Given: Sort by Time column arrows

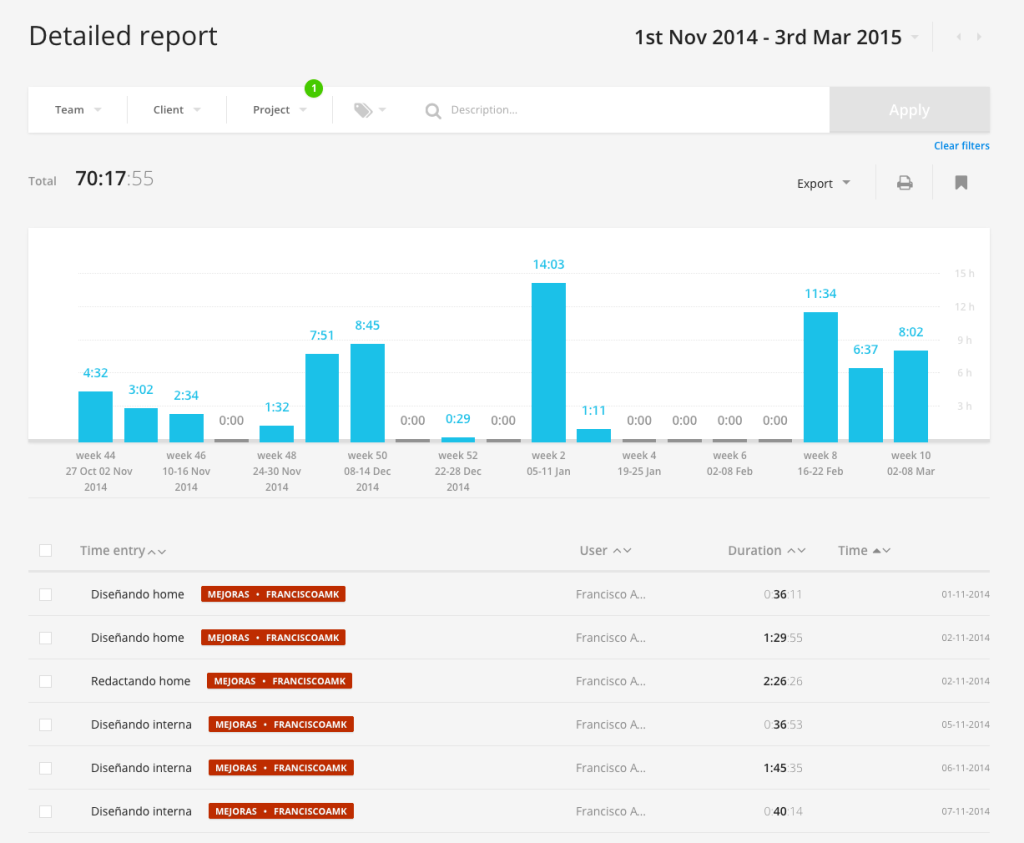Looking at the screenshot, I should tap(881, 551).
